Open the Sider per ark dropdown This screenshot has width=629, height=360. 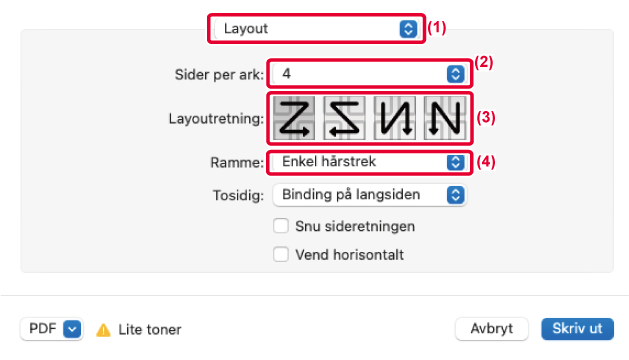[369, 74]
